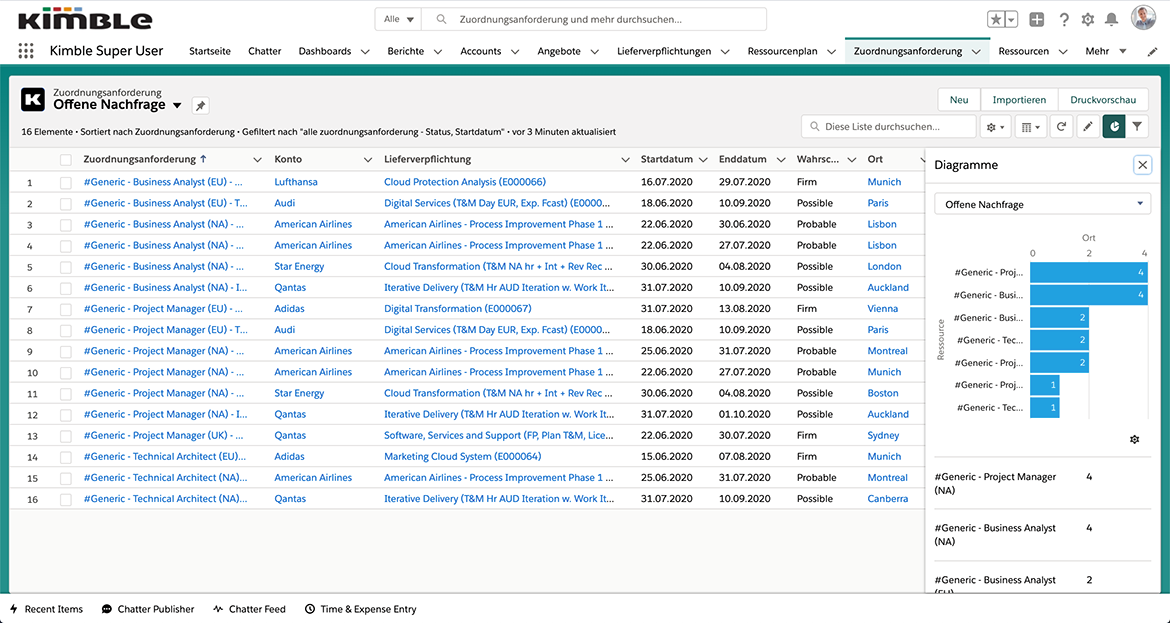The height and width of the screenshot is (623, 1170).
Task: Click the Importieren button
Action: coord(1019,99)
